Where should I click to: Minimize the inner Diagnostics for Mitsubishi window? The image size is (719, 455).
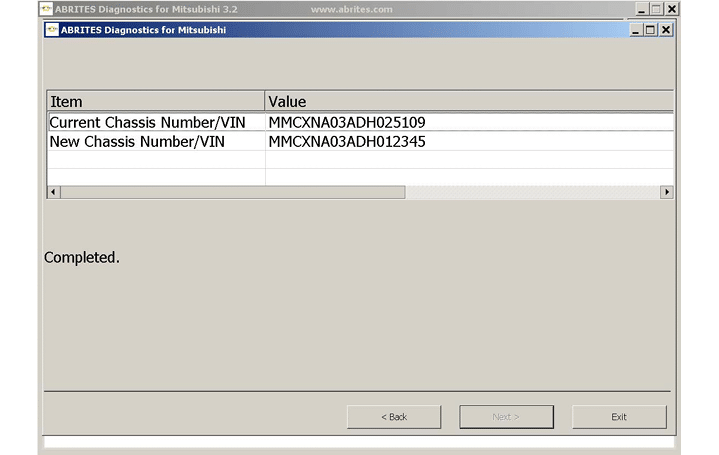click(635, 30)
